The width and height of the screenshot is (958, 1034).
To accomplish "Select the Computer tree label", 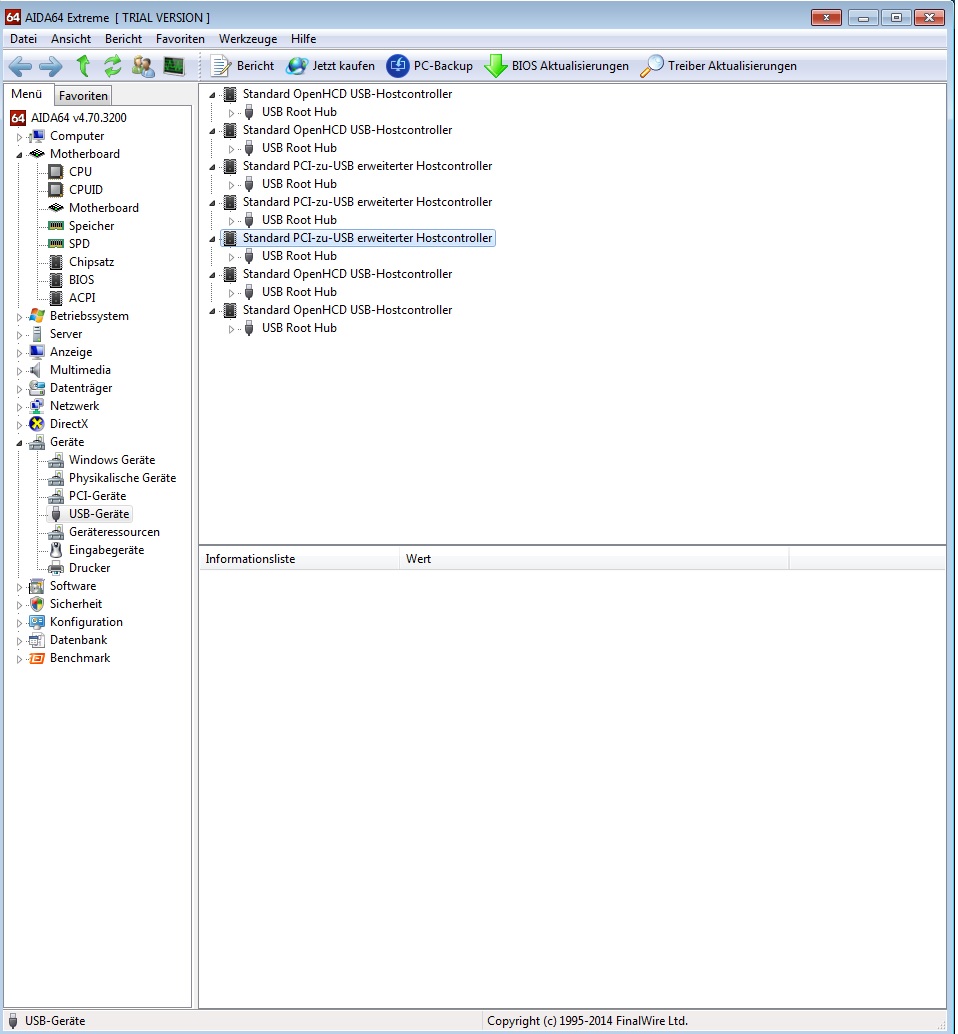I will click(77, 137).
